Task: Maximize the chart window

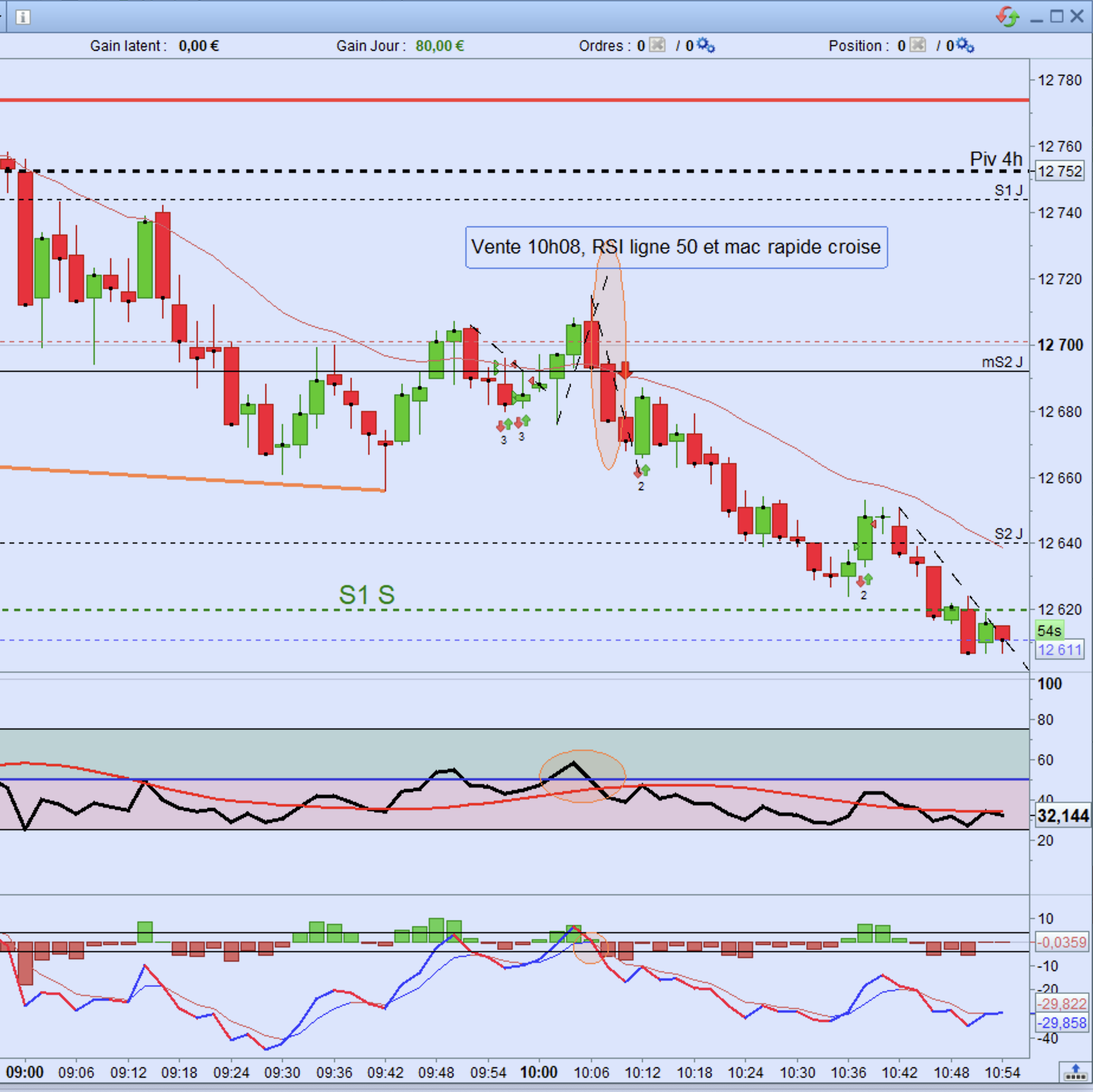Action: click(1056, 17)
